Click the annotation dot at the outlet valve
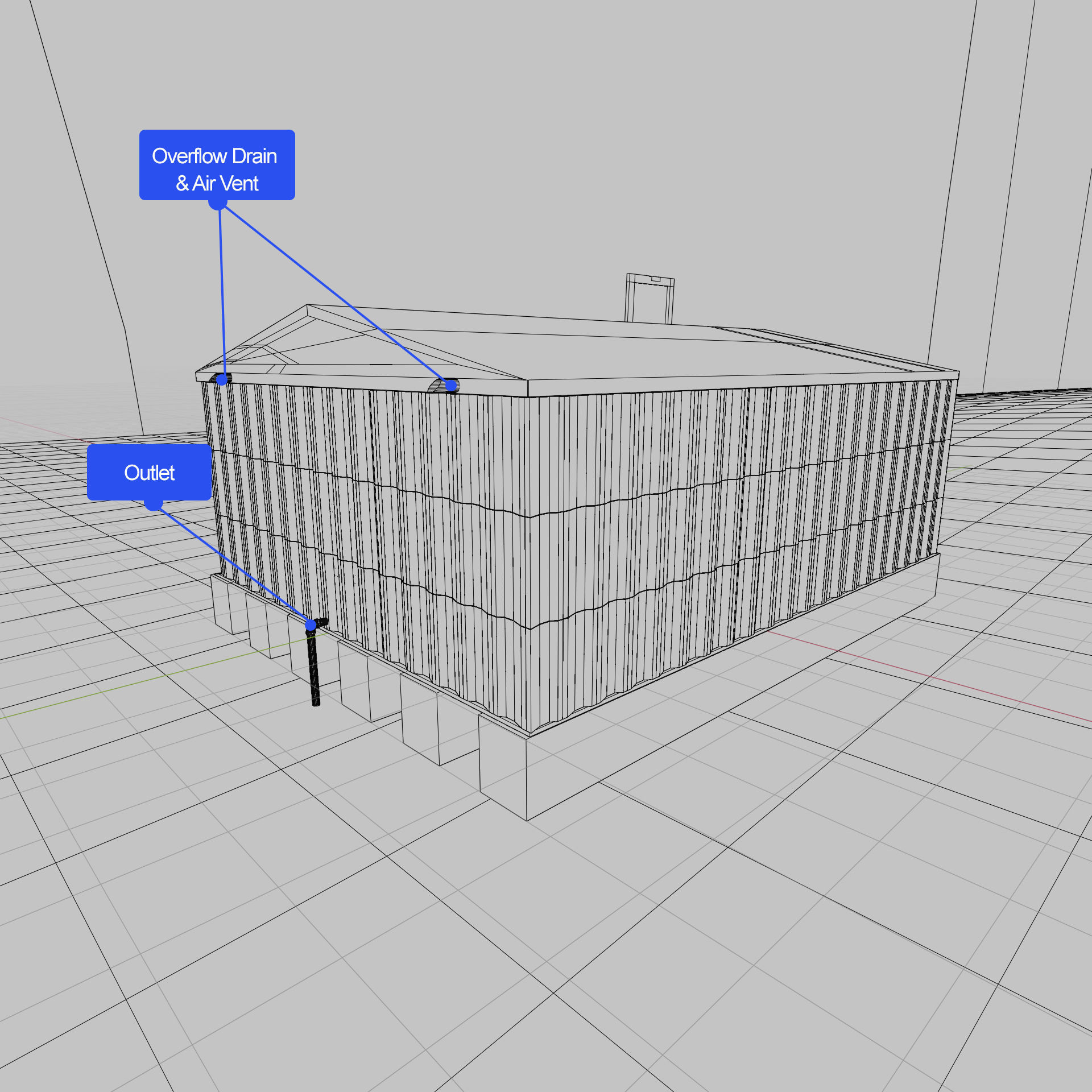Image resolution: width=1092 pixels, height=1092 pixels. [311, 626]
